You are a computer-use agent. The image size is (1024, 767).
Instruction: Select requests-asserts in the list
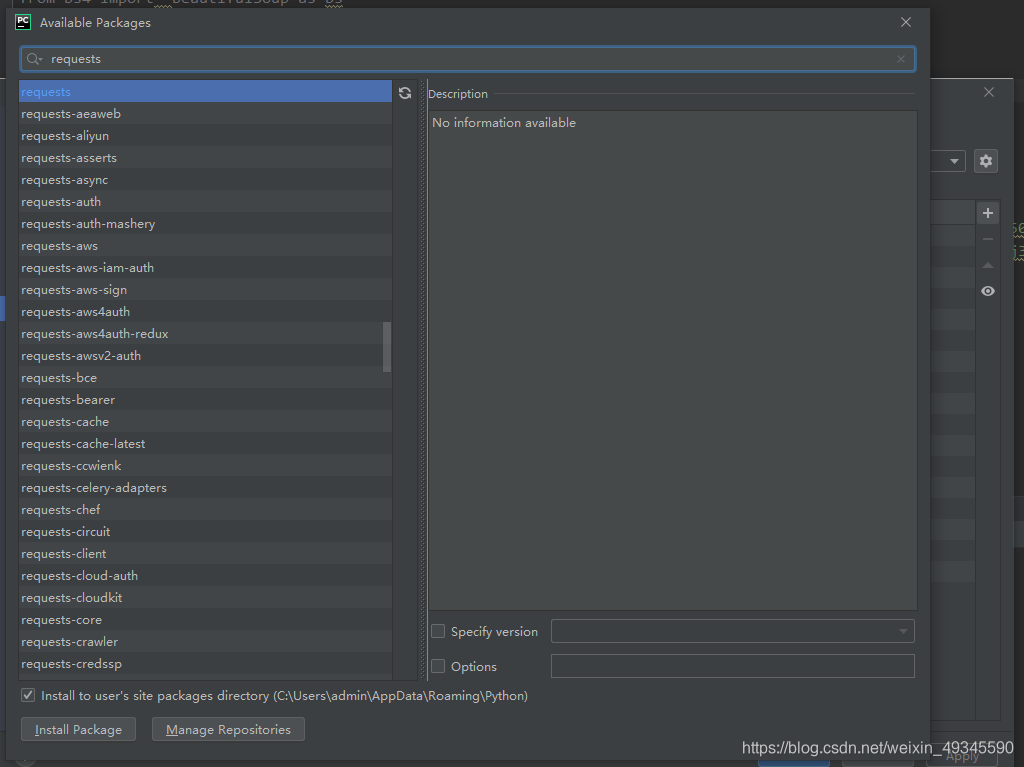205,157
